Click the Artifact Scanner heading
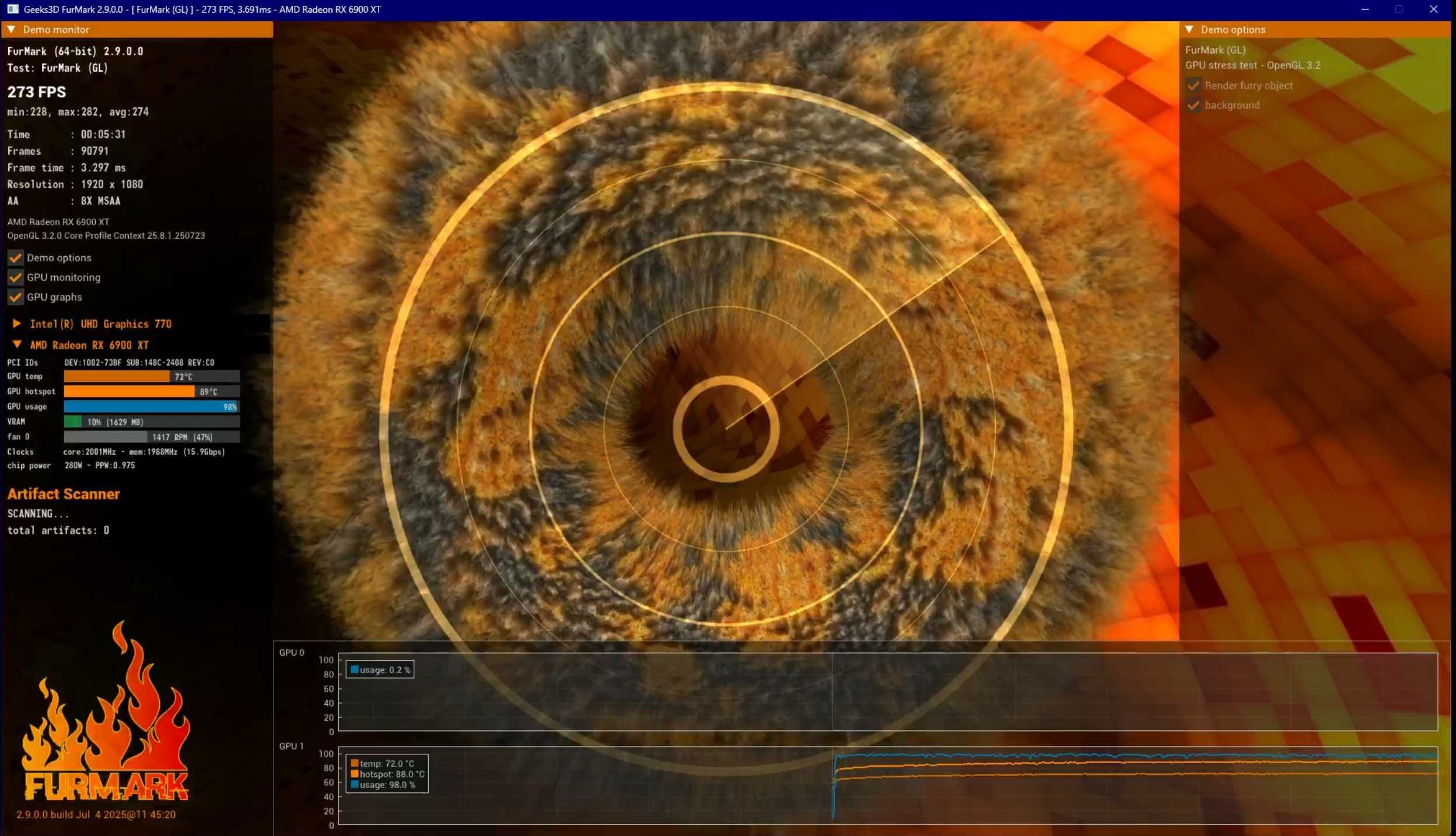Screen dimensions: 1456x836 [64, 494]
